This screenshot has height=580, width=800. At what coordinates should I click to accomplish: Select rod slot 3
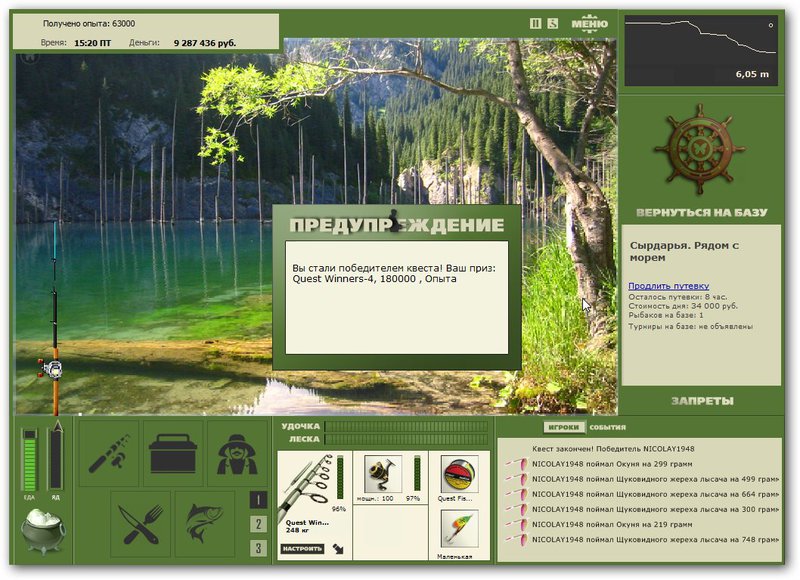click(258, 548)
